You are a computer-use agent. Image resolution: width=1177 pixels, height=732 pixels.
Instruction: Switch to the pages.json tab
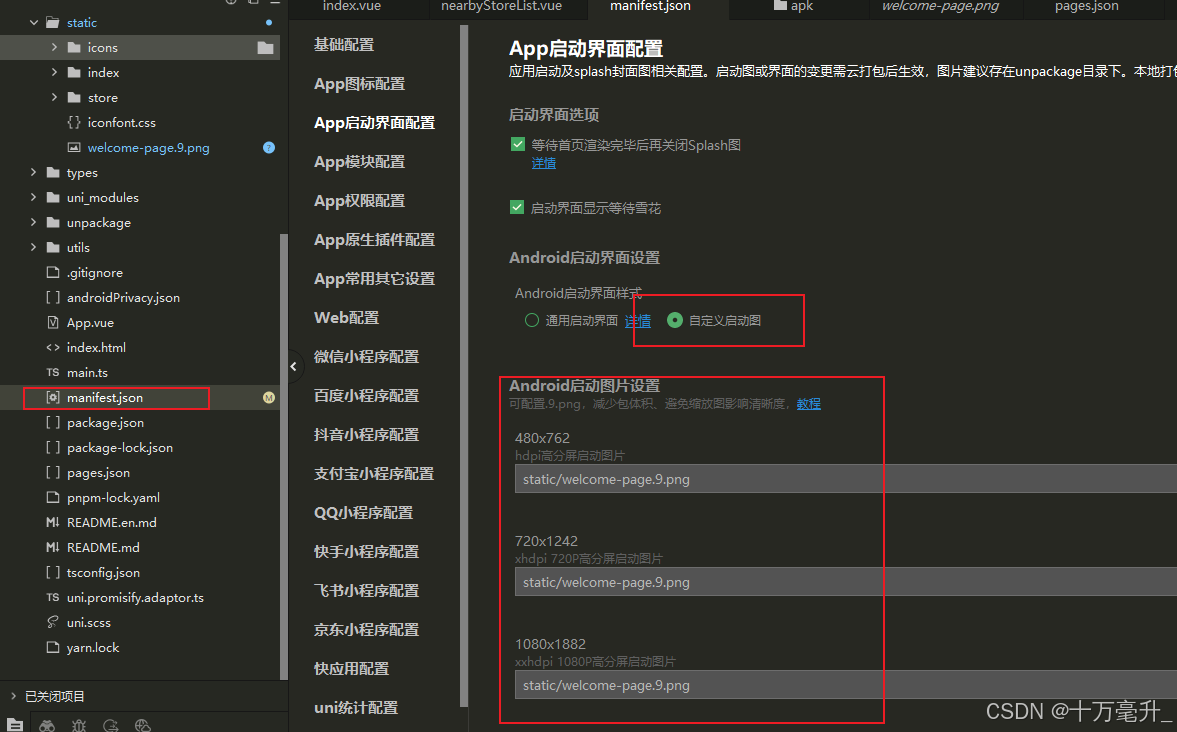1085,7
